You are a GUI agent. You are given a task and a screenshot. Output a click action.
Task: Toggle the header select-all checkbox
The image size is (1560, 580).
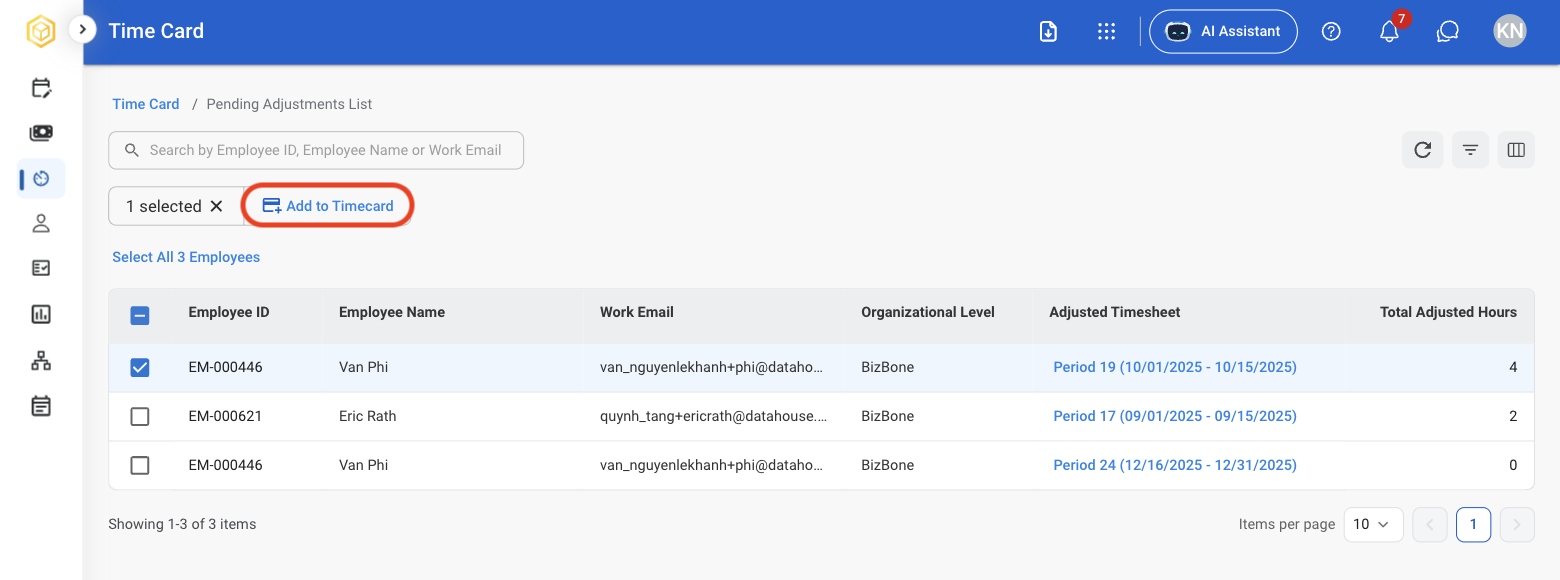140,316
